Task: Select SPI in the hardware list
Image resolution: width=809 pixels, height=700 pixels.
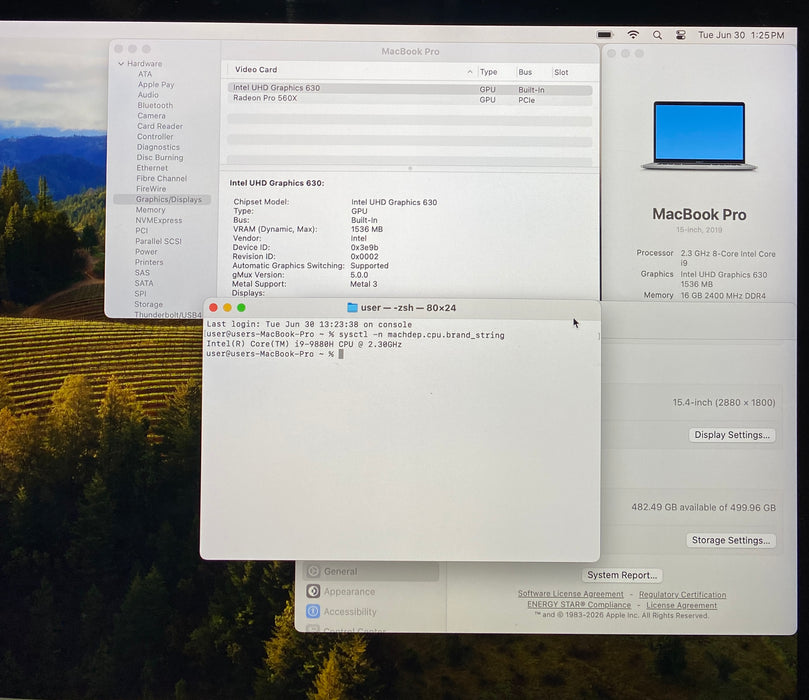Action: click(x=140, y=294)
